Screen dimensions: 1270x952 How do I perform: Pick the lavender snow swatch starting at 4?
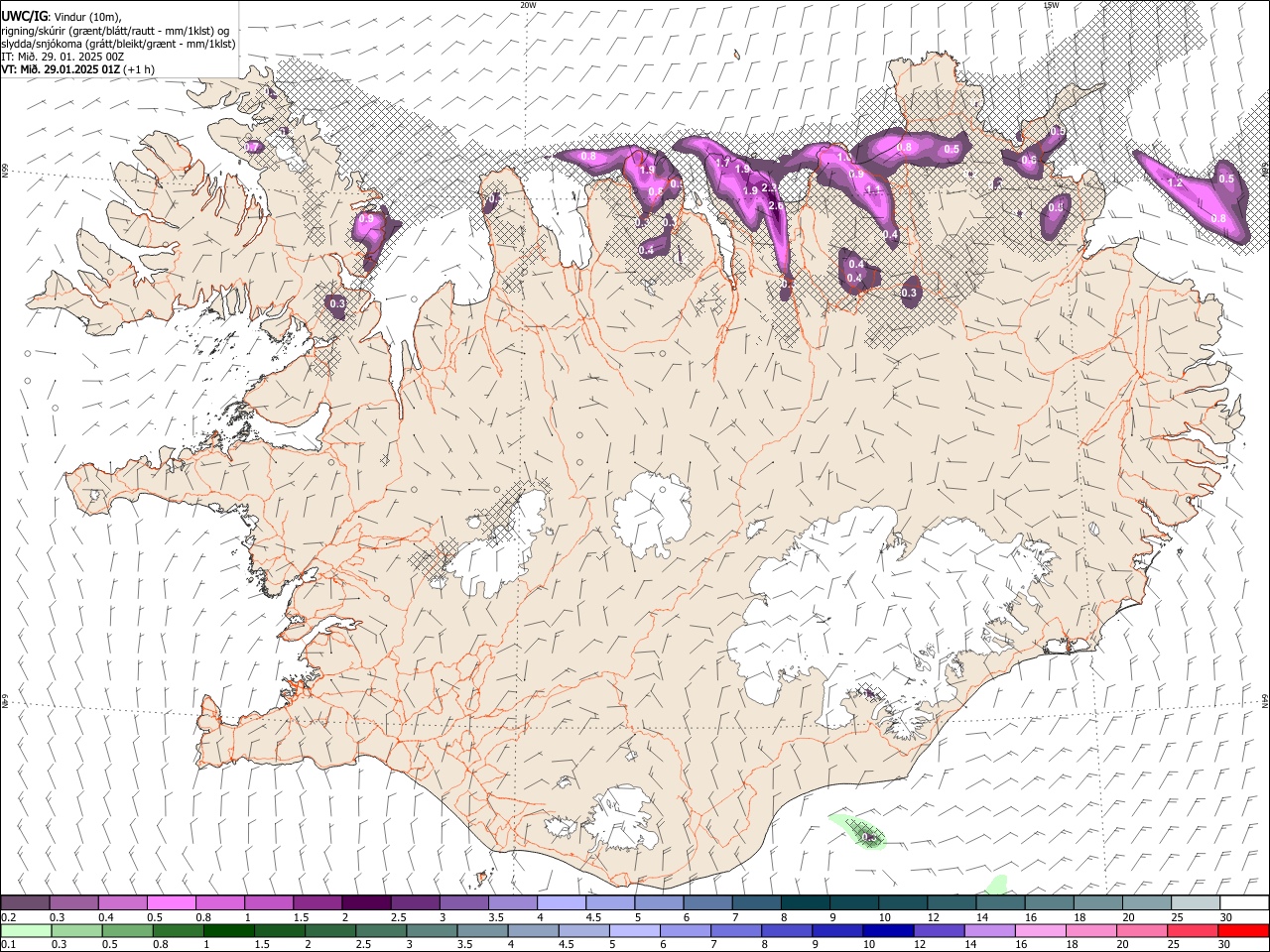point(561,902)
